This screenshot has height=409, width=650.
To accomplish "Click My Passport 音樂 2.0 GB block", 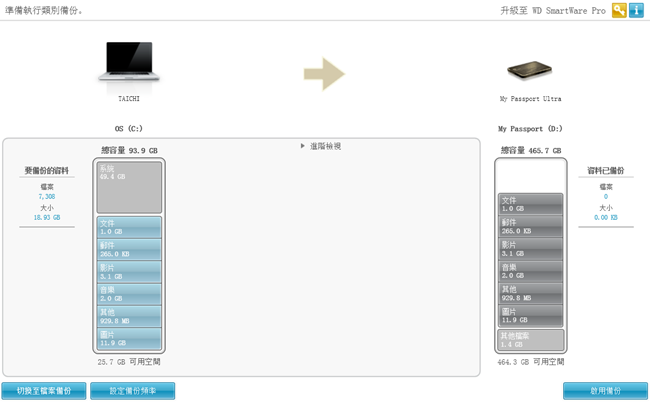I will [531, 271].
